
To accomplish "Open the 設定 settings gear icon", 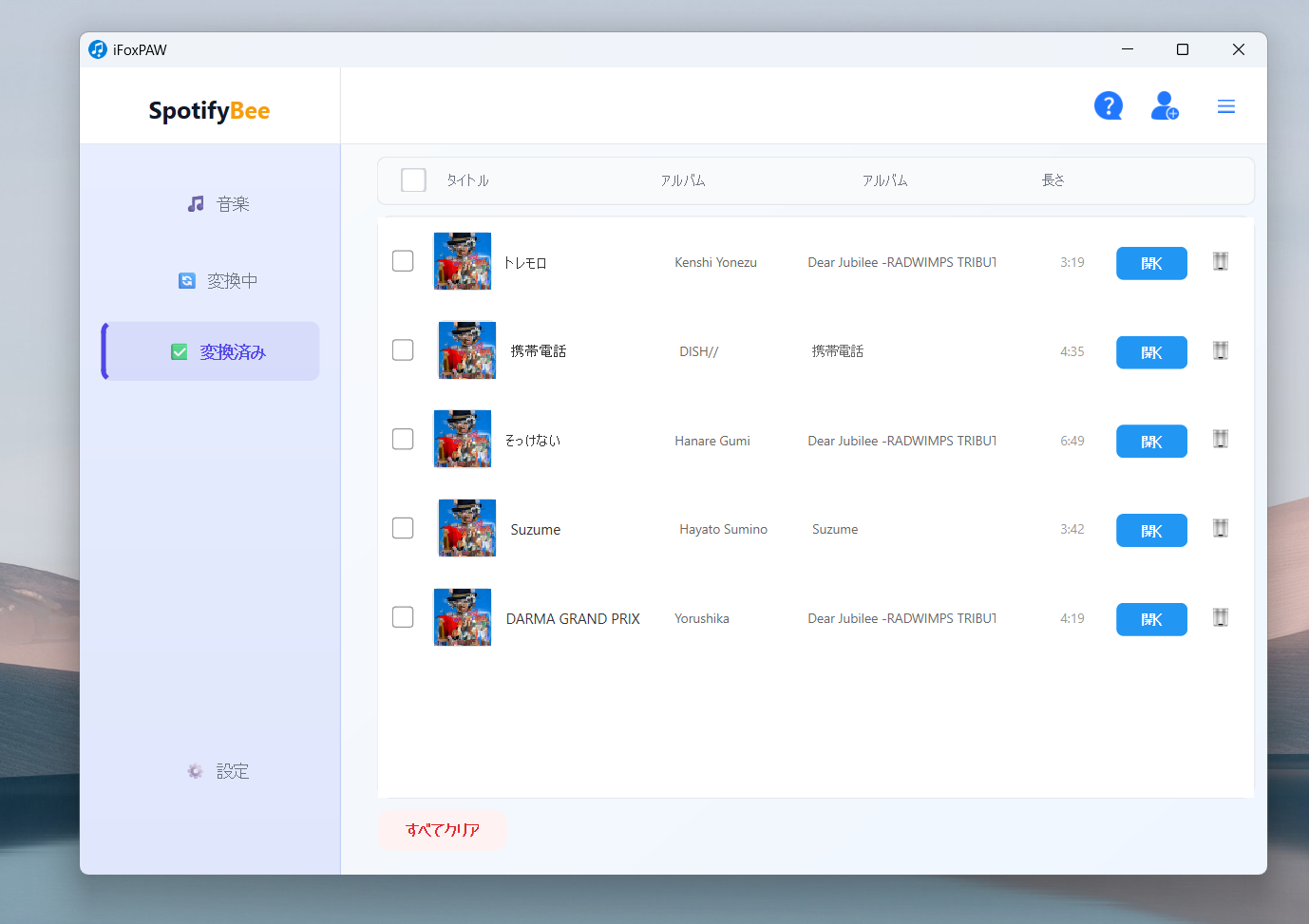I will coord(195,771).
